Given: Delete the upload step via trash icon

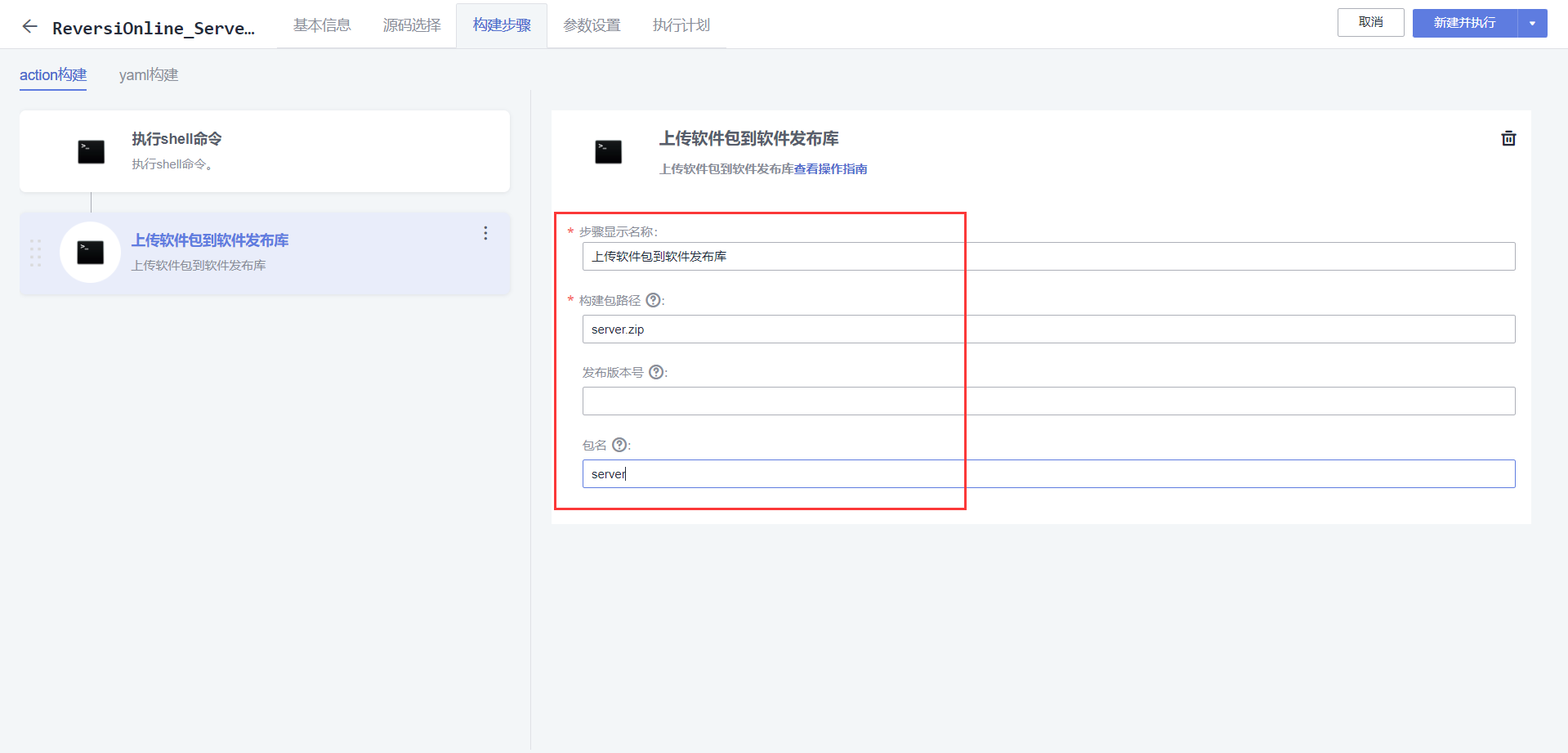Looking at the screenshot, I should [x=1508, y=138].
